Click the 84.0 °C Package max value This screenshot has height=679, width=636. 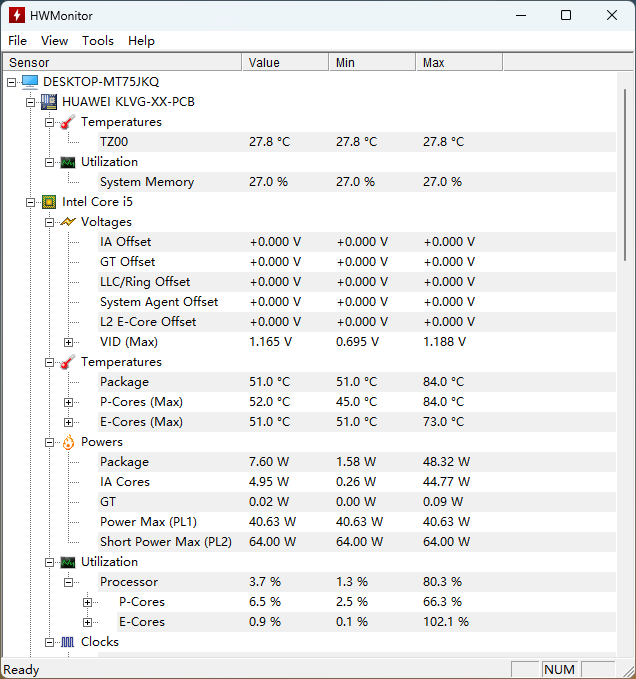(443, 382)
